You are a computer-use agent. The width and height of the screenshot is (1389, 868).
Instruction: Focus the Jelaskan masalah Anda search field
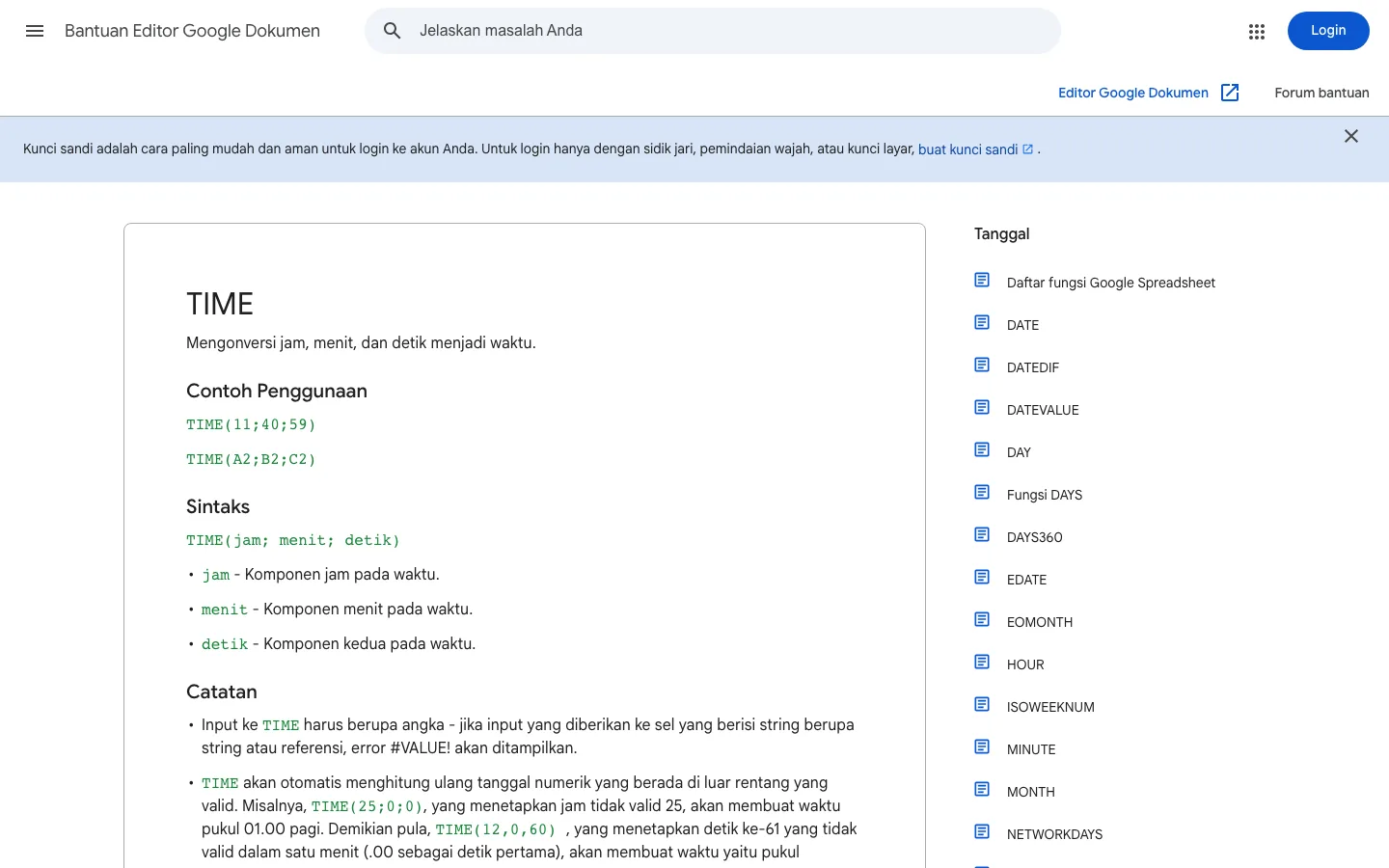[x=713, y=31]
